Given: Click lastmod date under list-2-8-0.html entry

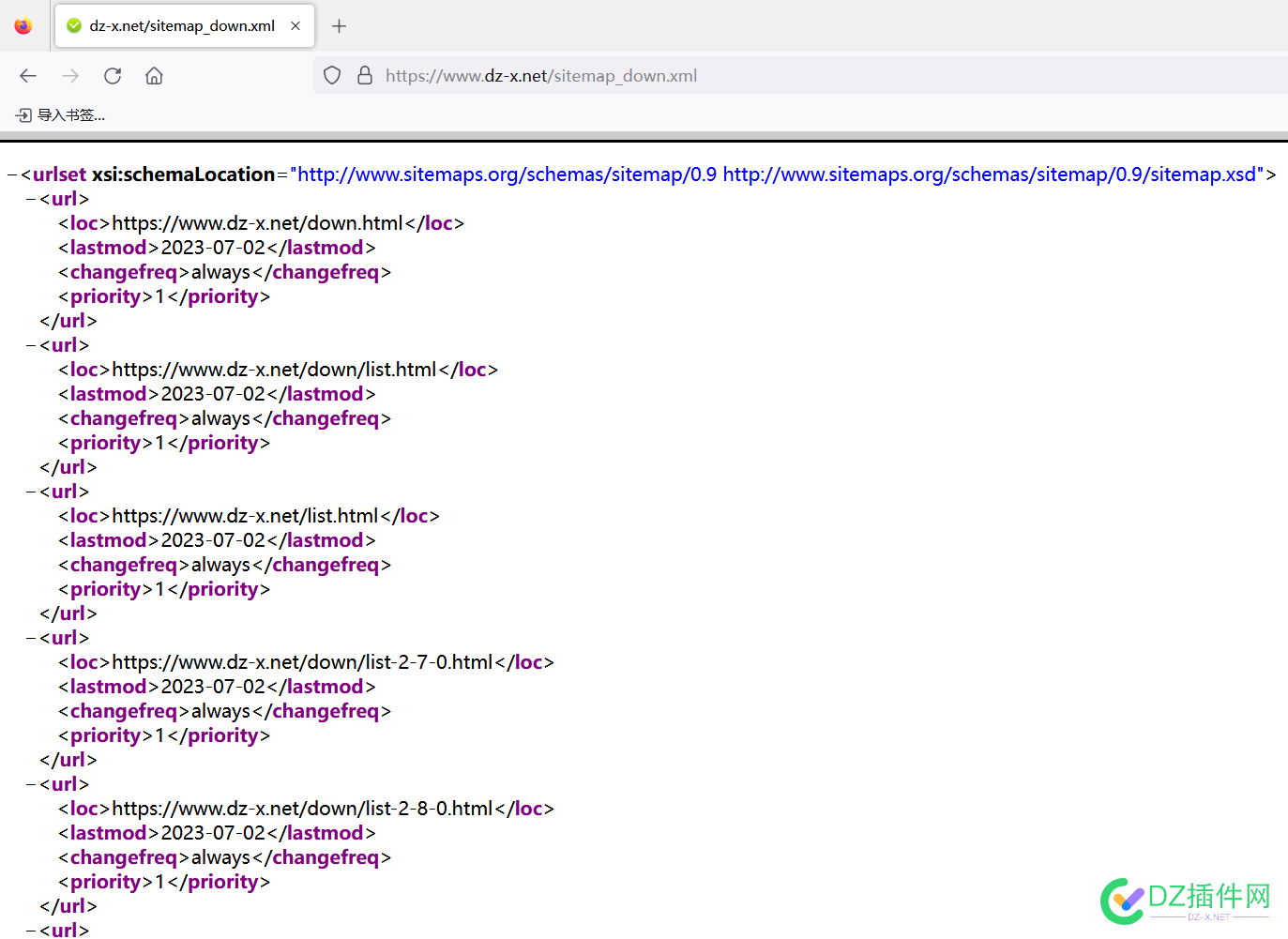Looking at the screenshot, I should pos(213,833).
